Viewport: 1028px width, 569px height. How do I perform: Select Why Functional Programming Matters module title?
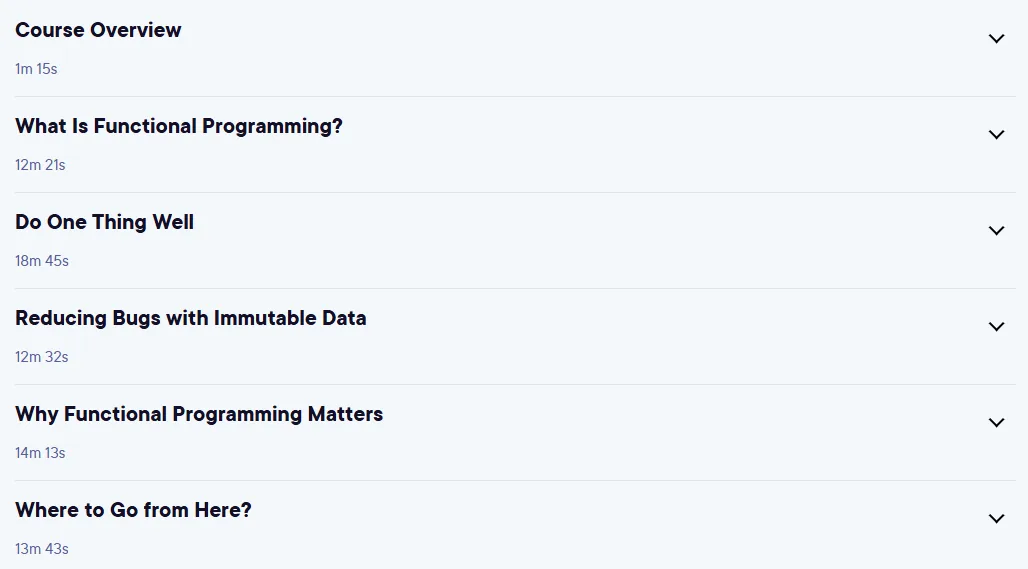point(199,414)
